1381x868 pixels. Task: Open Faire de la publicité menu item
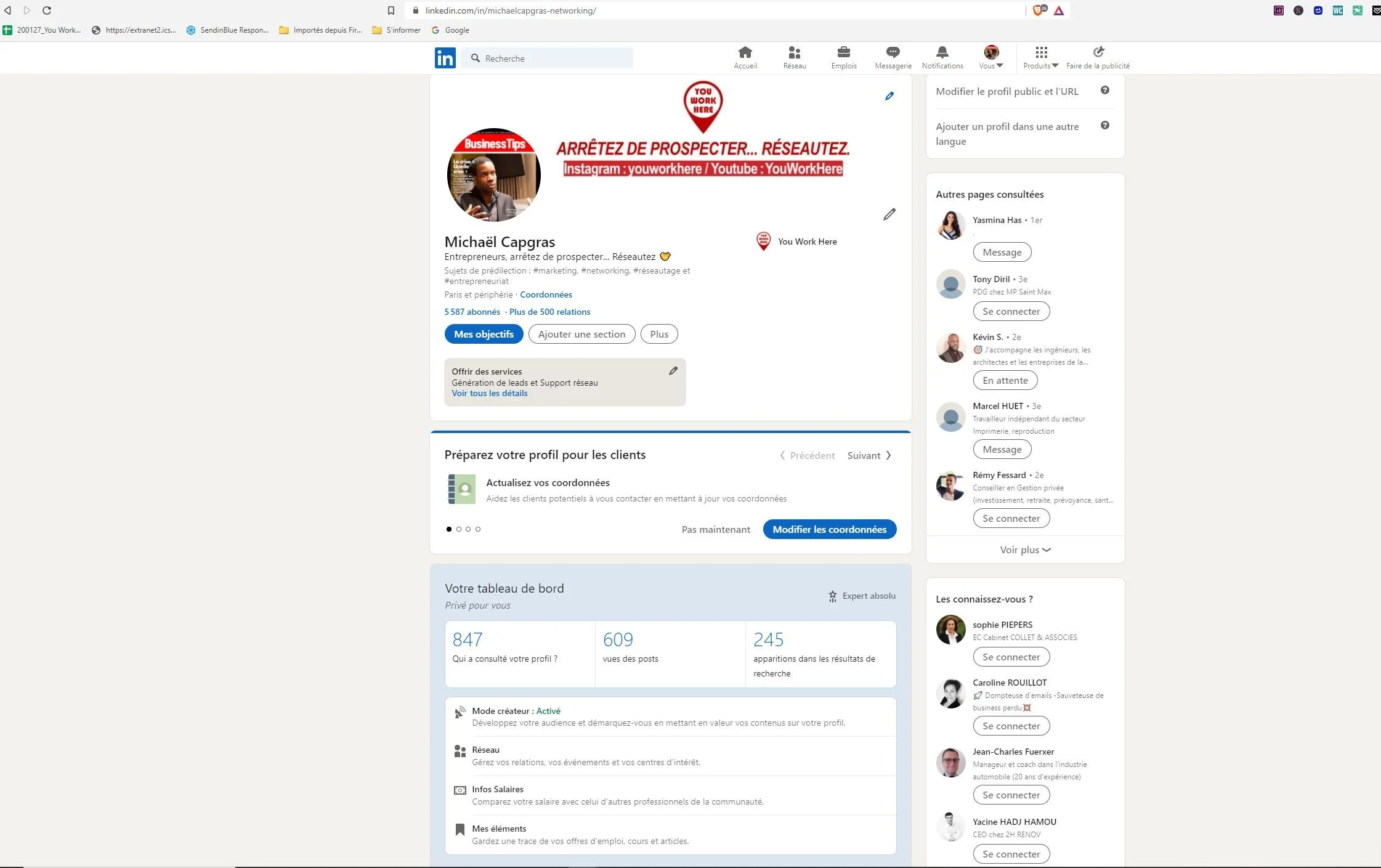point(1098,57)
